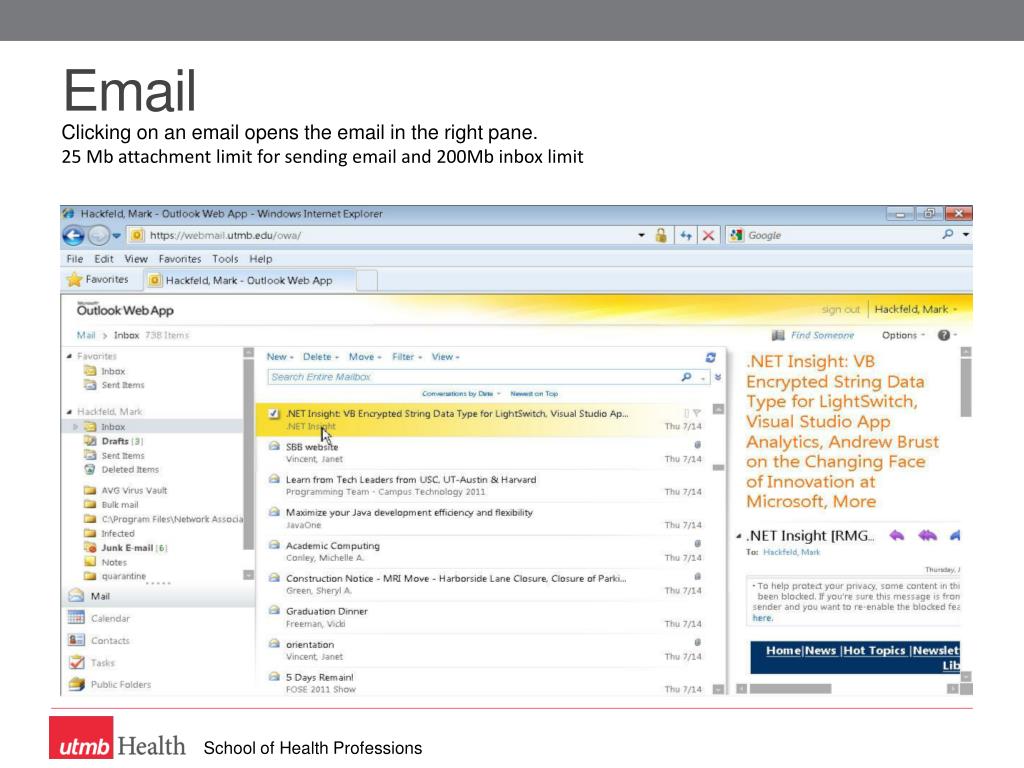This screenshot has width=1024, height=768.
Task: Collapse the Hackfeld, Mark folder tree
Action: (69, 411)
